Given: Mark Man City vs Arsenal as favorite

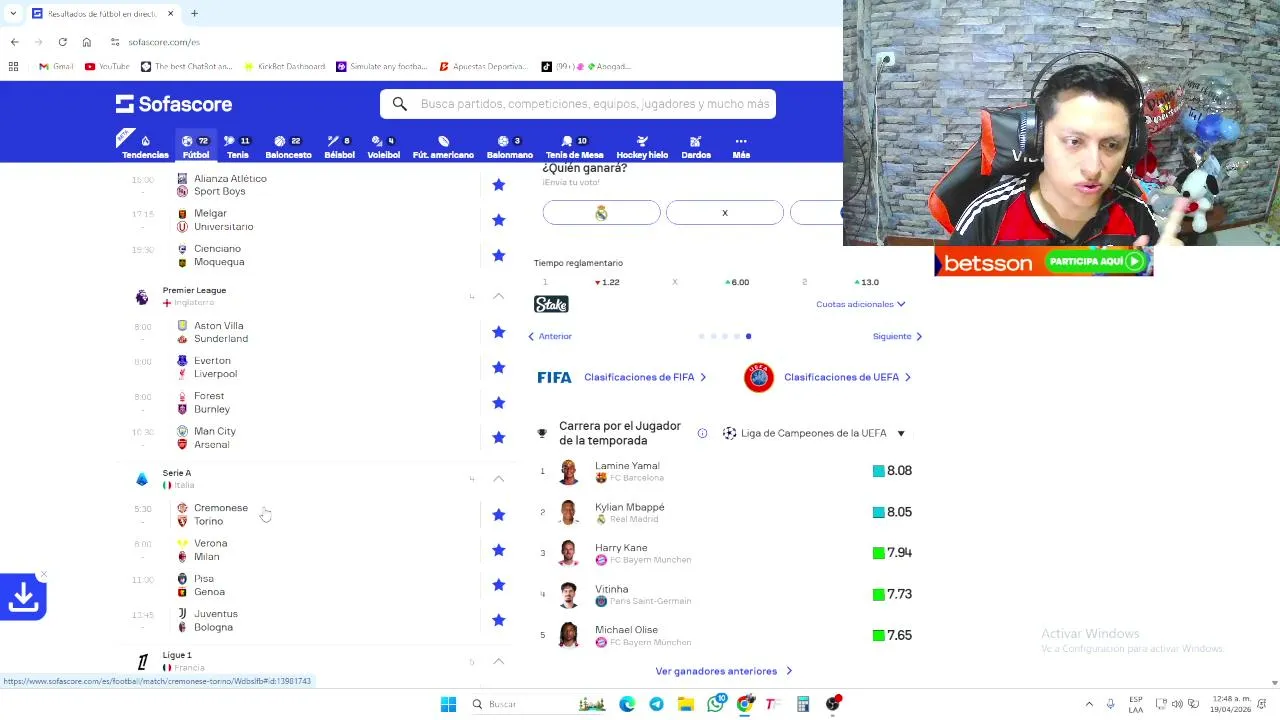Looking at the screenshot, I should coord(499,438).
